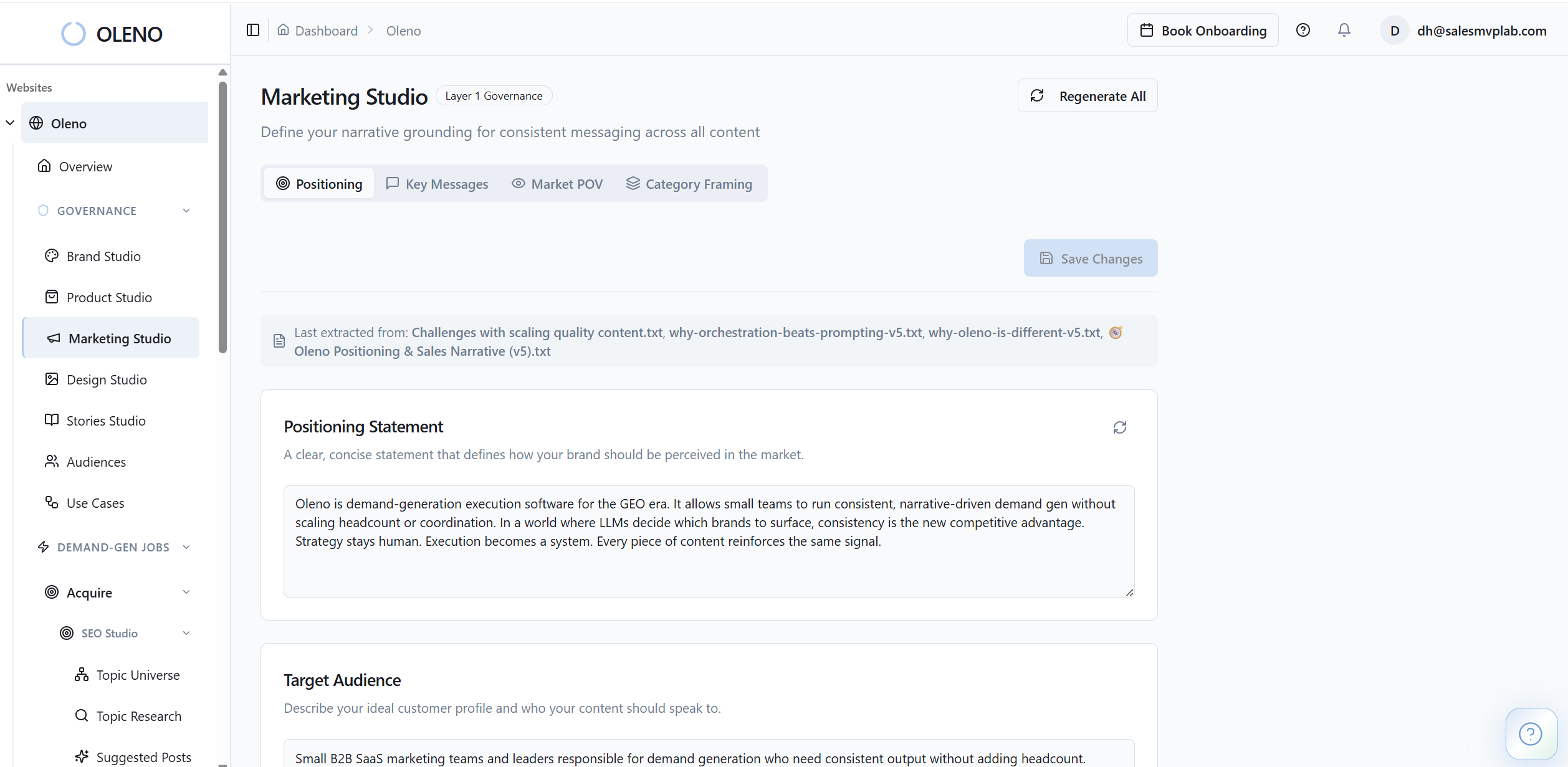The image size is (1568, 767).
Task: Switch to the Market POV tab
Action: (557, 184)
